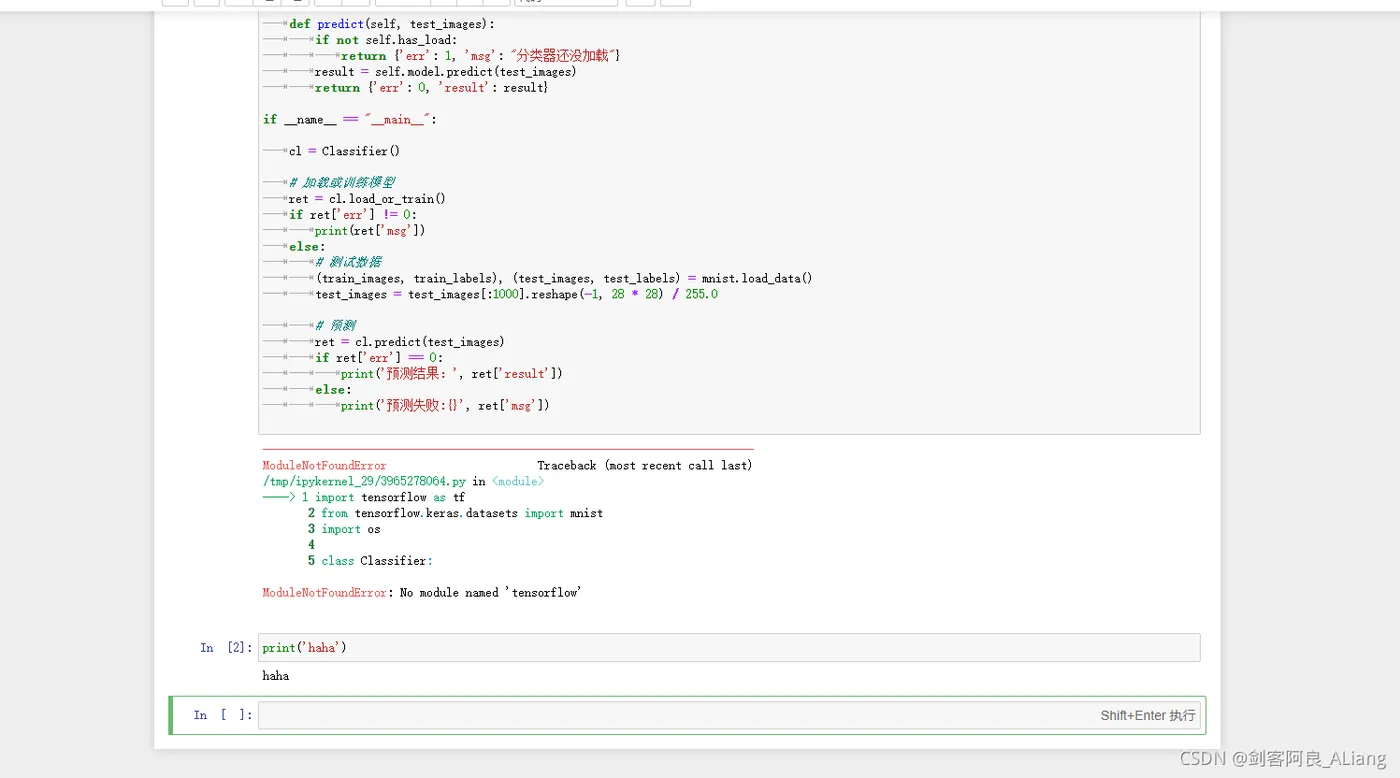Click traceback line 3 import os
The image size is (1400, 778).
pyautogui.click(x=344, y=529)
